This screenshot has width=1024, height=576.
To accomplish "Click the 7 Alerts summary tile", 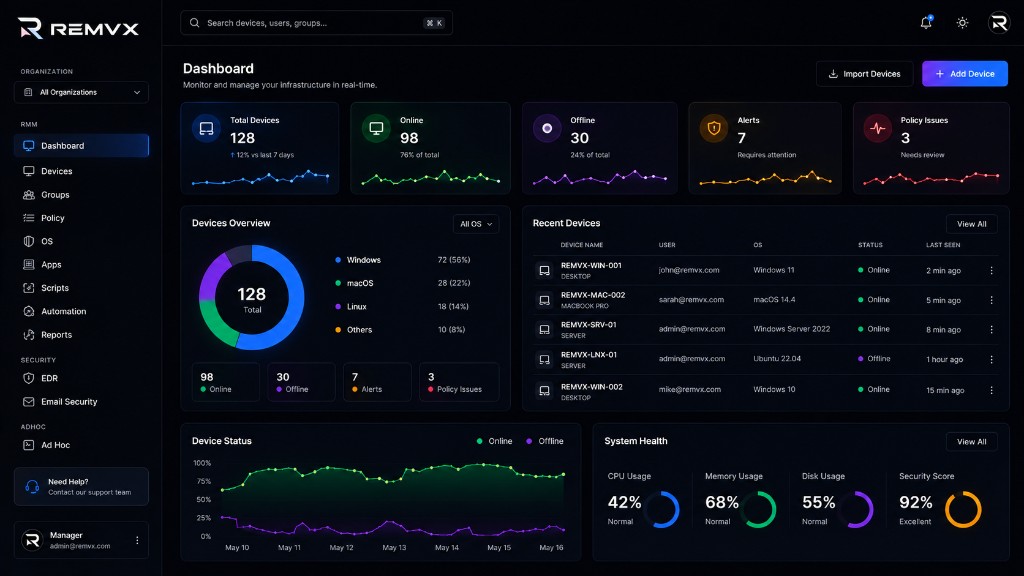I will click(x=377, y=382).
